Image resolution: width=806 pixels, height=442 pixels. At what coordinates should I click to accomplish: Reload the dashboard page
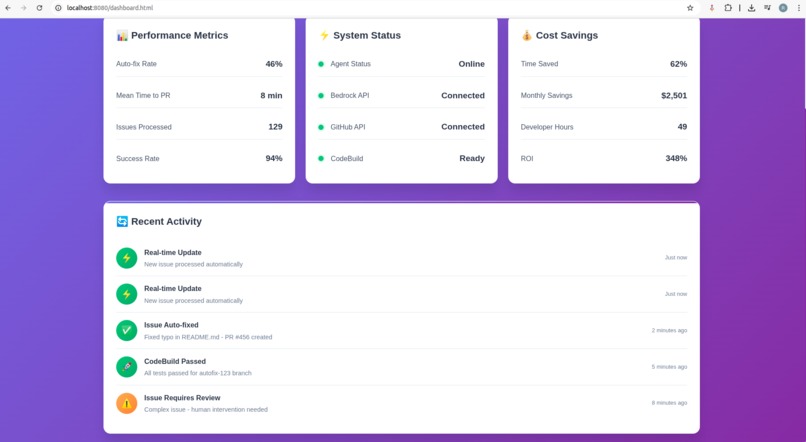[x=39, y=8]
